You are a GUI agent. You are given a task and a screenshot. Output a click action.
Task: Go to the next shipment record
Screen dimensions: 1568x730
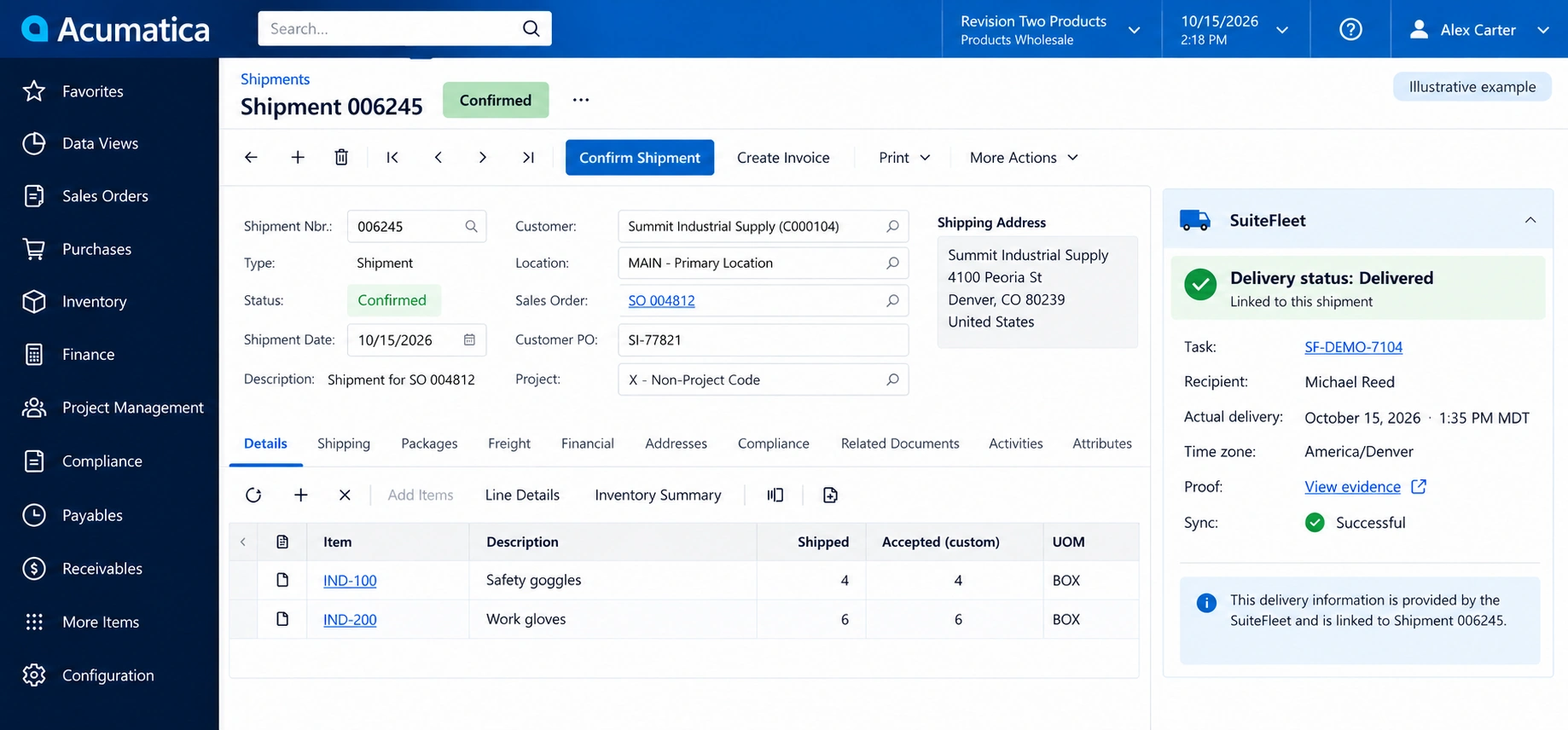coord(483,157)
